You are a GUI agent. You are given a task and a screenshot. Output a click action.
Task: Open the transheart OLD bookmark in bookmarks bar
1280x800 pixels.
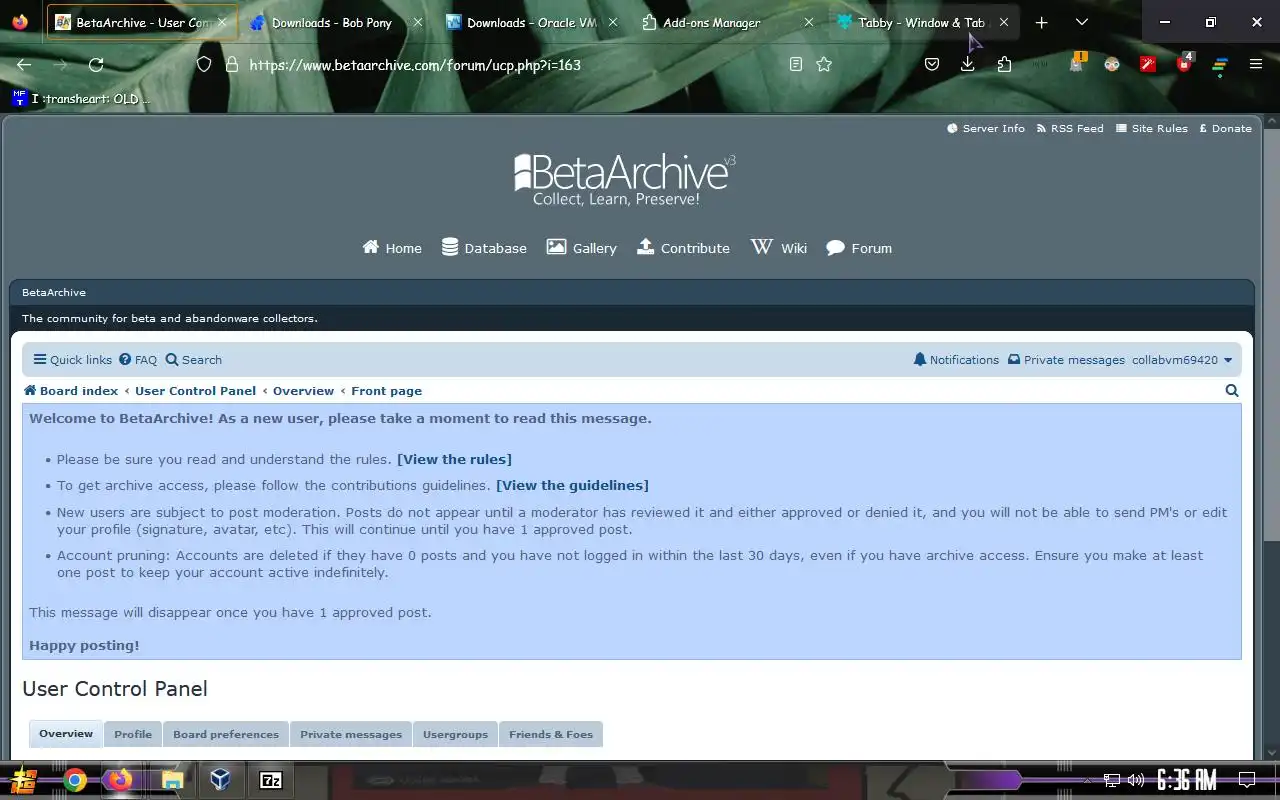81,98
